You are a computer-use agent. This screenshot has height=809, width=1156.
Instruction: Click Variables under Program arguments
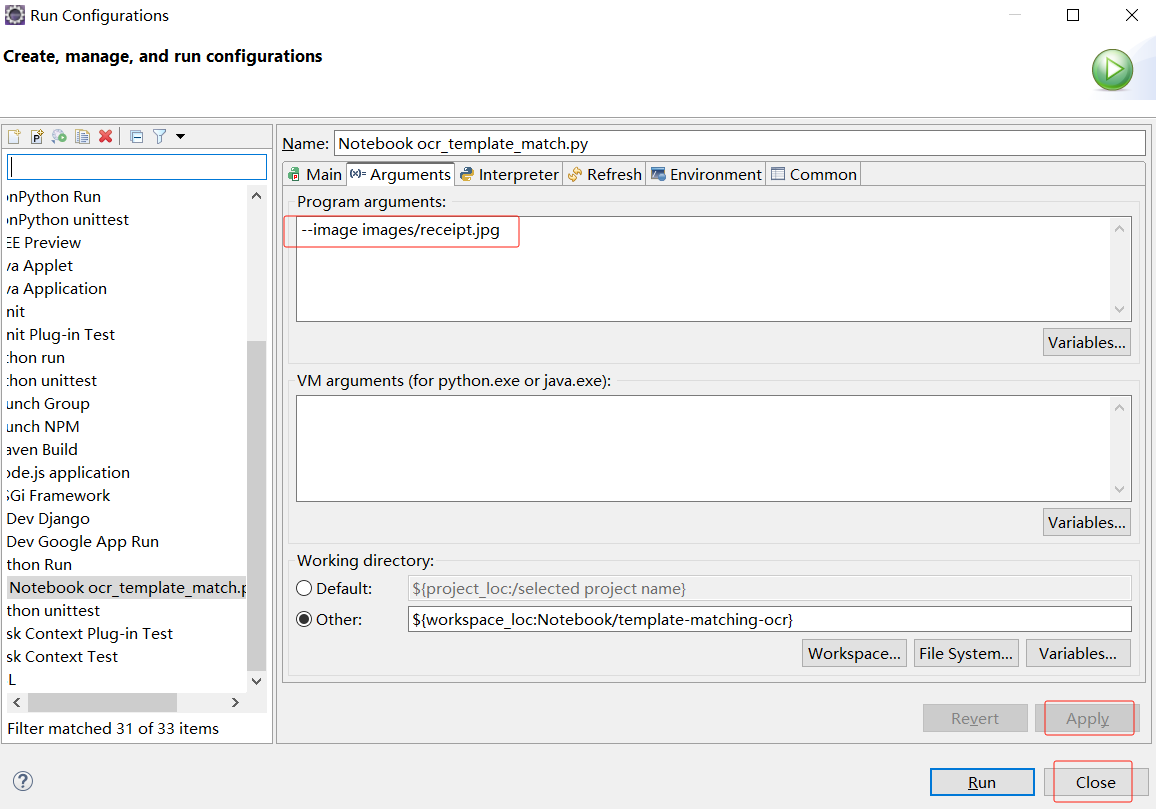1086,342
